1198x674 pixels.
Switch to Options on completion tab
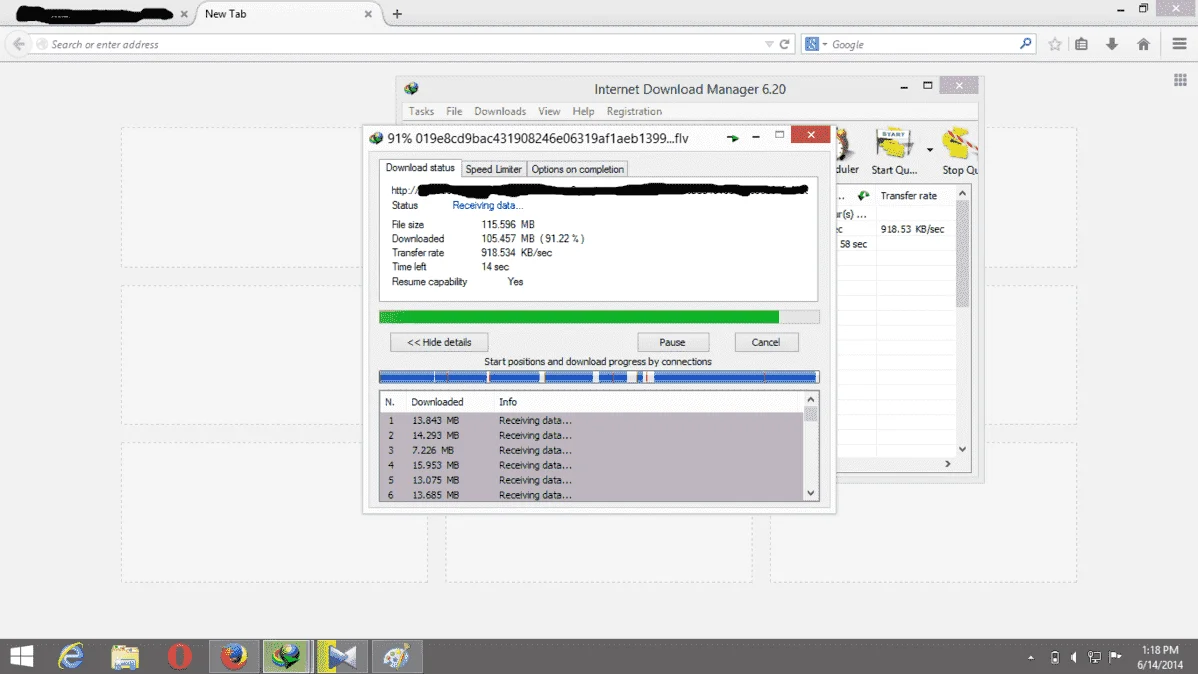coord(578,170)
